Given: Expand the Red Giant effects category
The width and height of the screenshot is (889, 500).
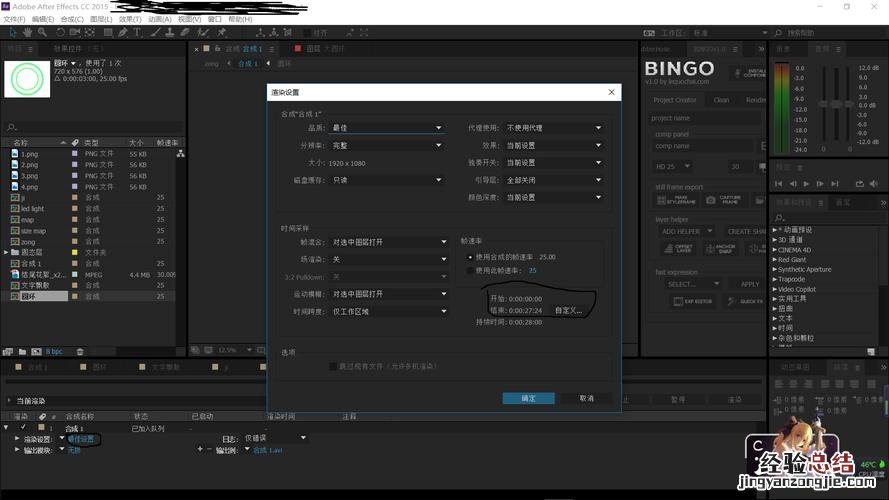Looking at the screenshot, I should 775,260.
